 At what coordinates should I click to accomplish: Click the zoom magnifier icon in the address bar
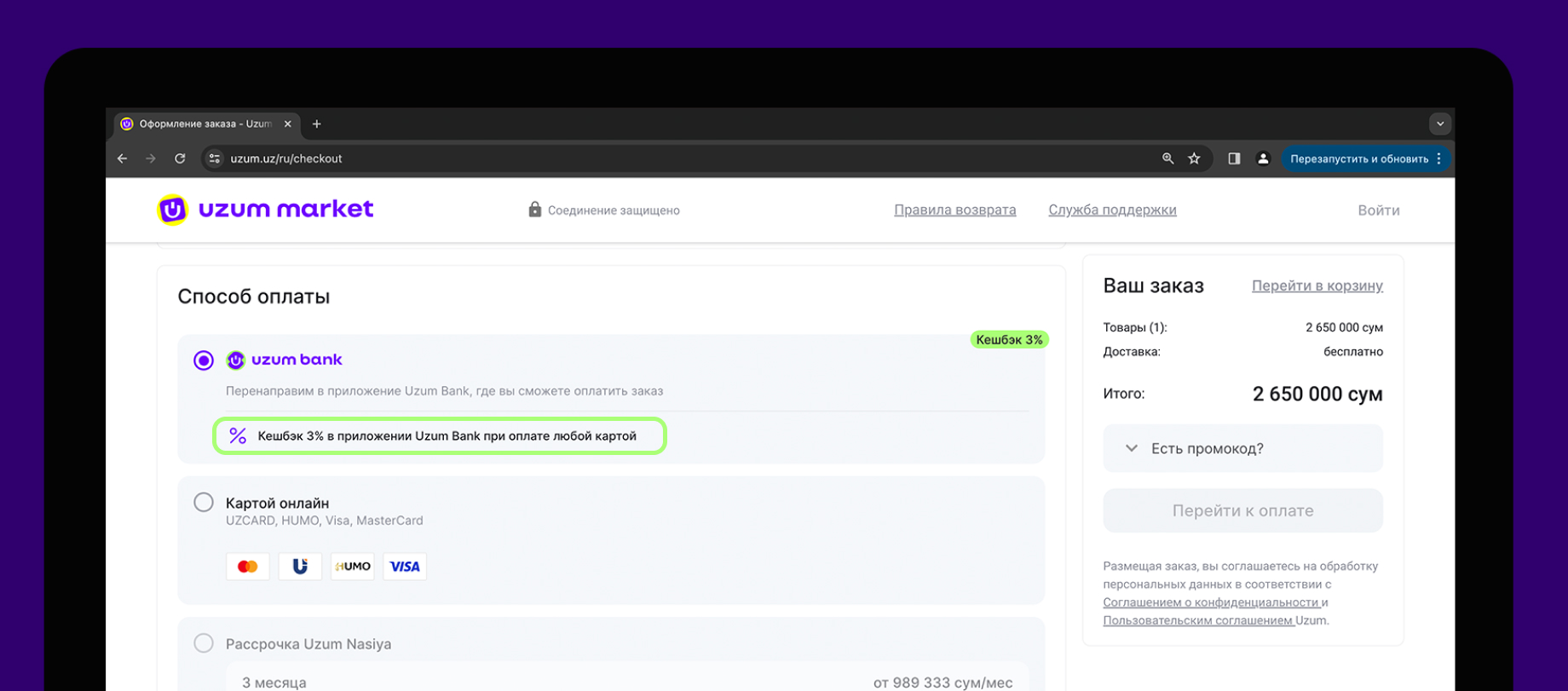coord(1167,158)
